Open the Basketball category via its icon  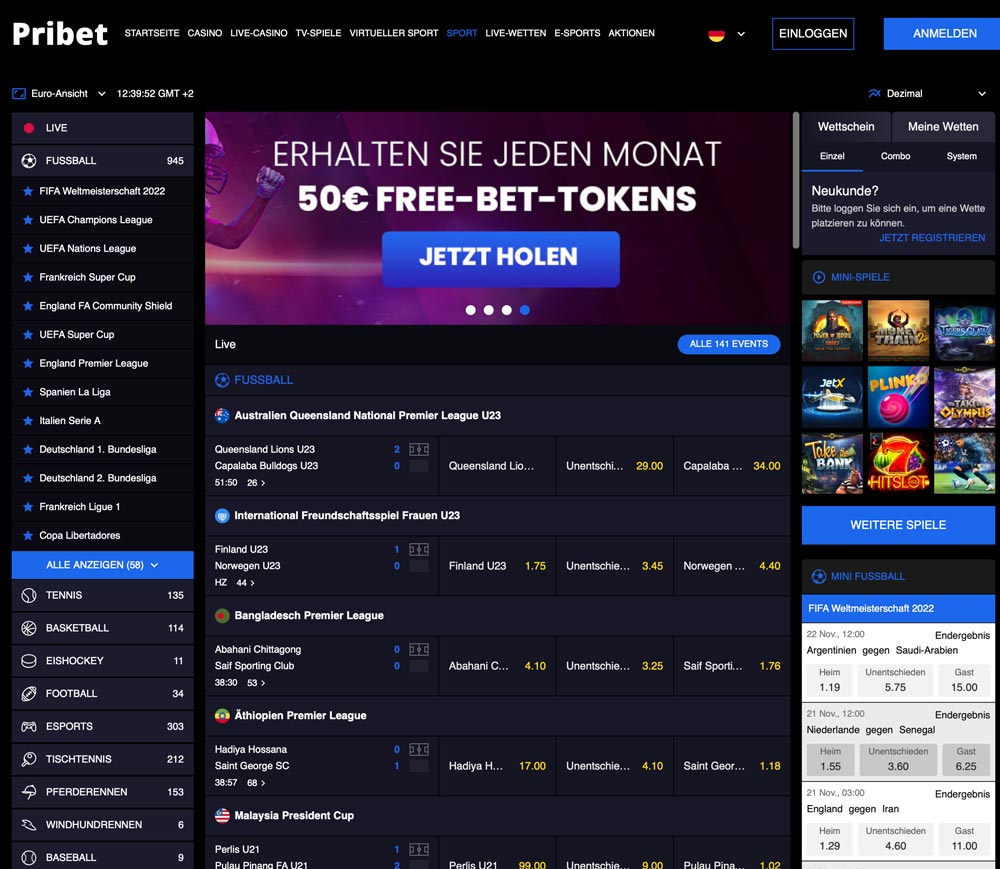[27, 627]
